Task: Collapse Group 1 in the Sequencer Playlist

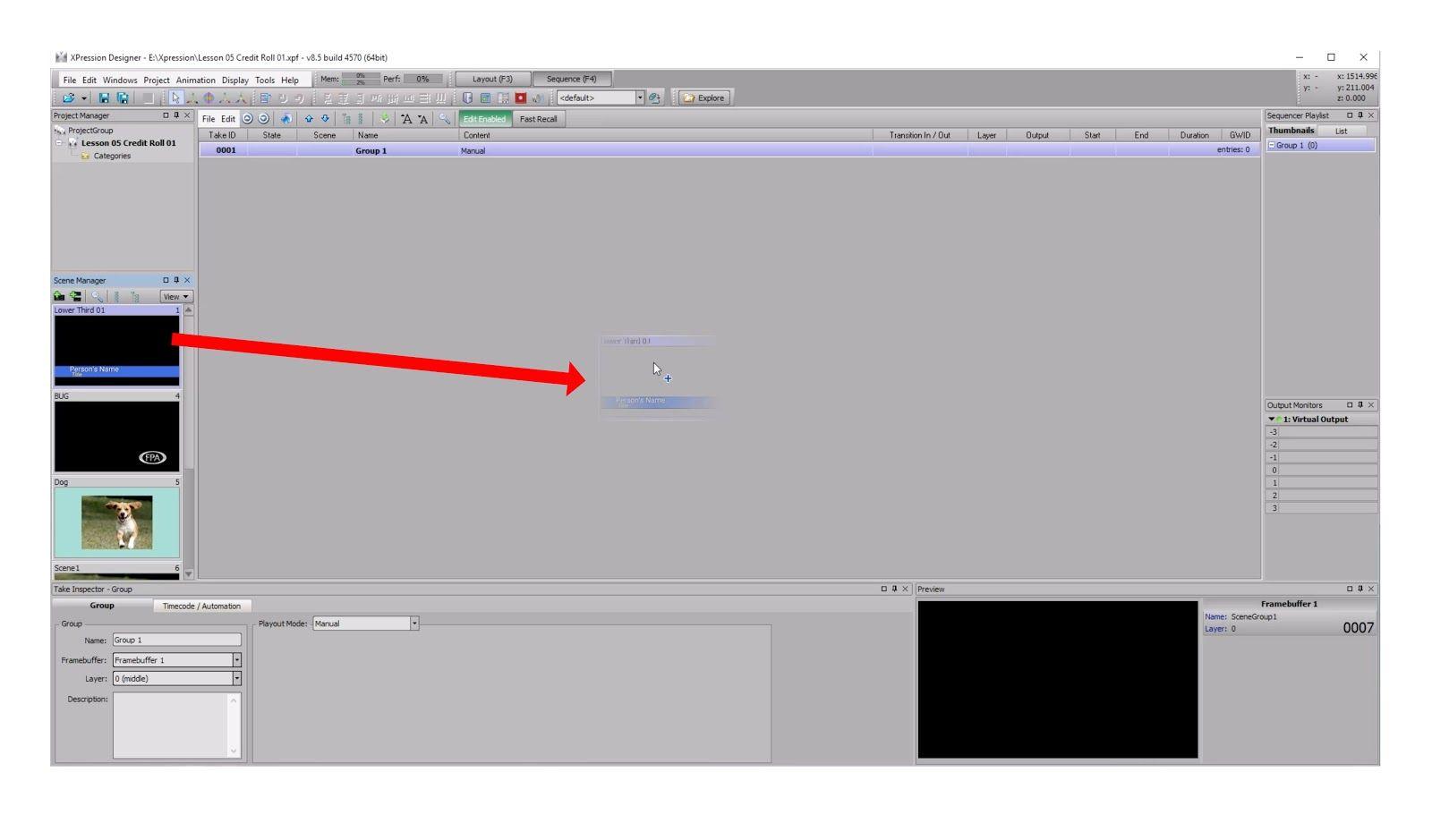Action: pyautogui.click(x=1271, y=146)
